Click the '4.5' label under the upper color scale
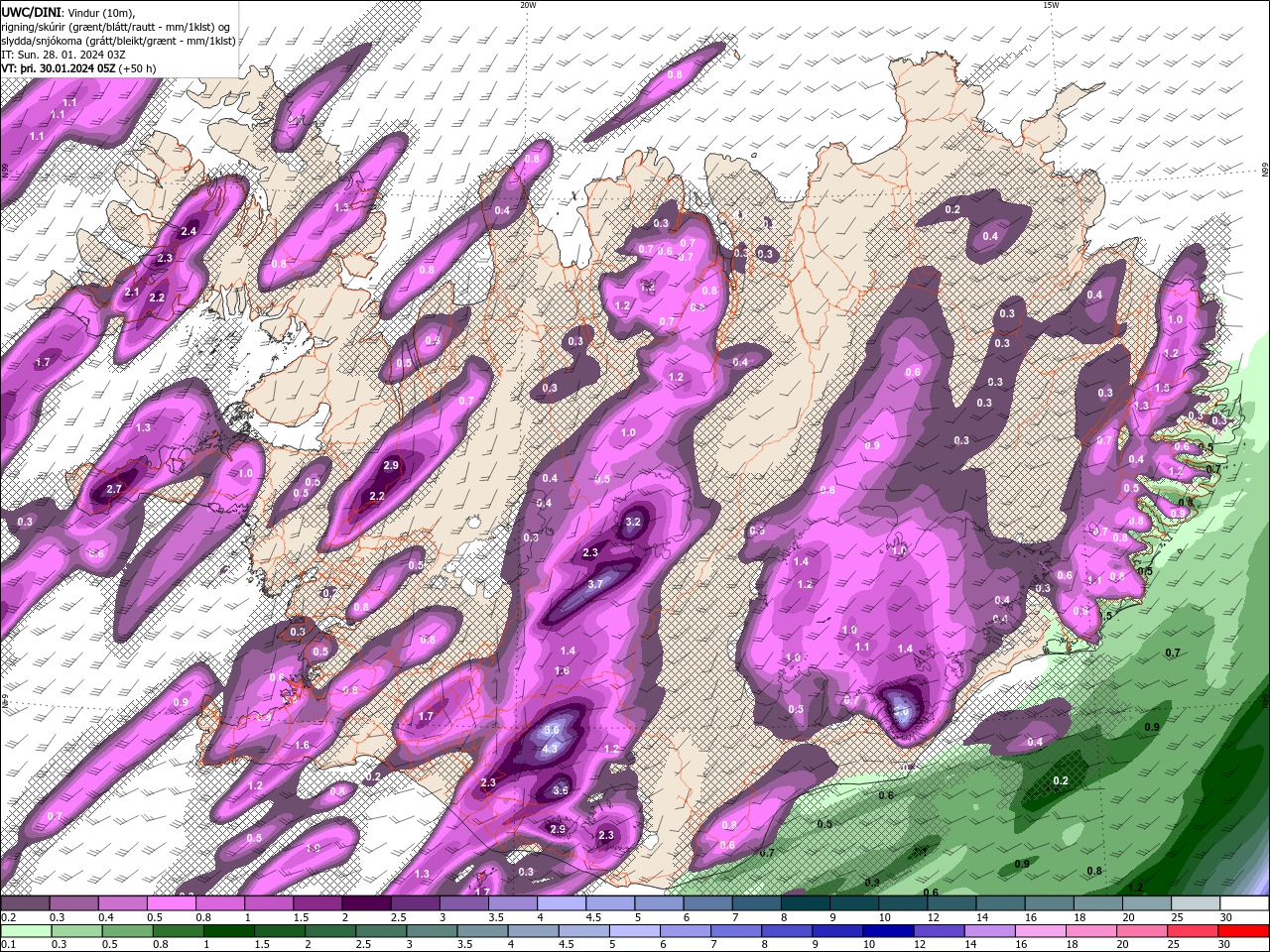The height and width of the screenshot is (952, 1270). 593,917
